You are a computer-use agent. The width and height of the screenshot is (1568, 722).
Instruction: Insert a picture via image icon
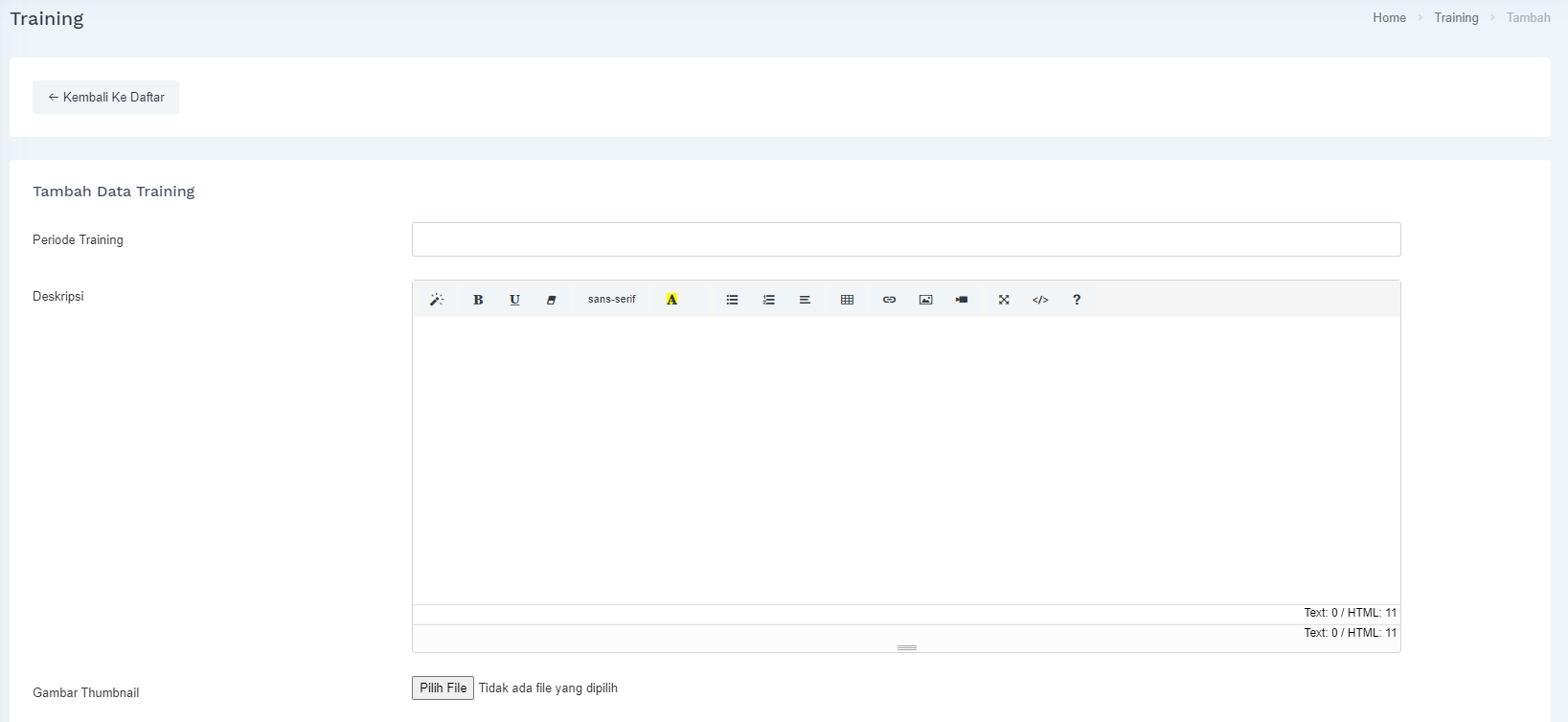pyautogui.click(x=925, y=300)
